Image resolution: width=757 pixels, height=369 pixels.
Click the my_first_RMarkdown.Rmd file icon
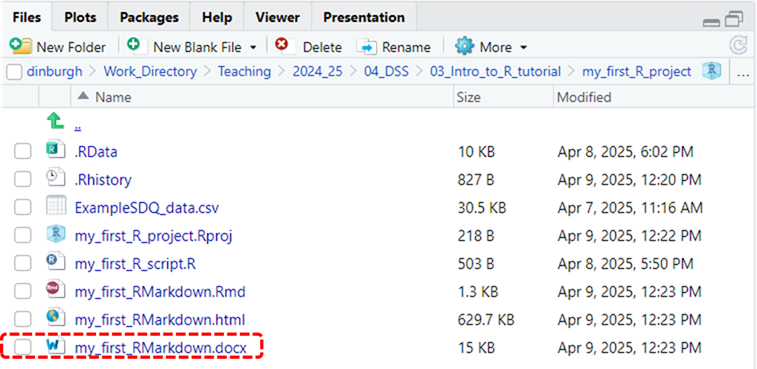click(55, 290)
